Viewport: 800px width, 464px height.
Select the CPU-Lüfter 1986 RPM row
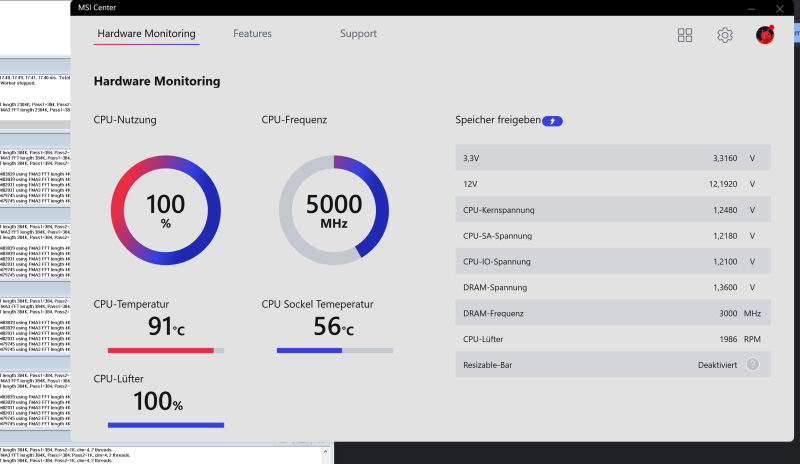click(613, 339)
